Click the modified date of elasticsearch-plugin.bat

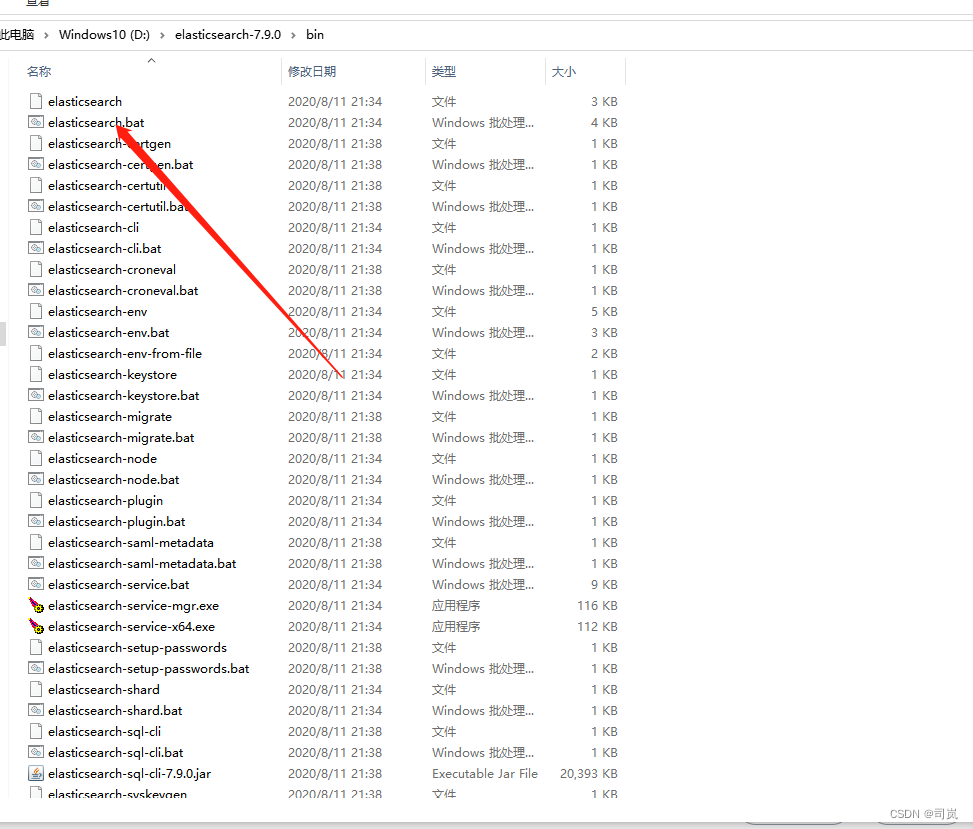point(335,522)
